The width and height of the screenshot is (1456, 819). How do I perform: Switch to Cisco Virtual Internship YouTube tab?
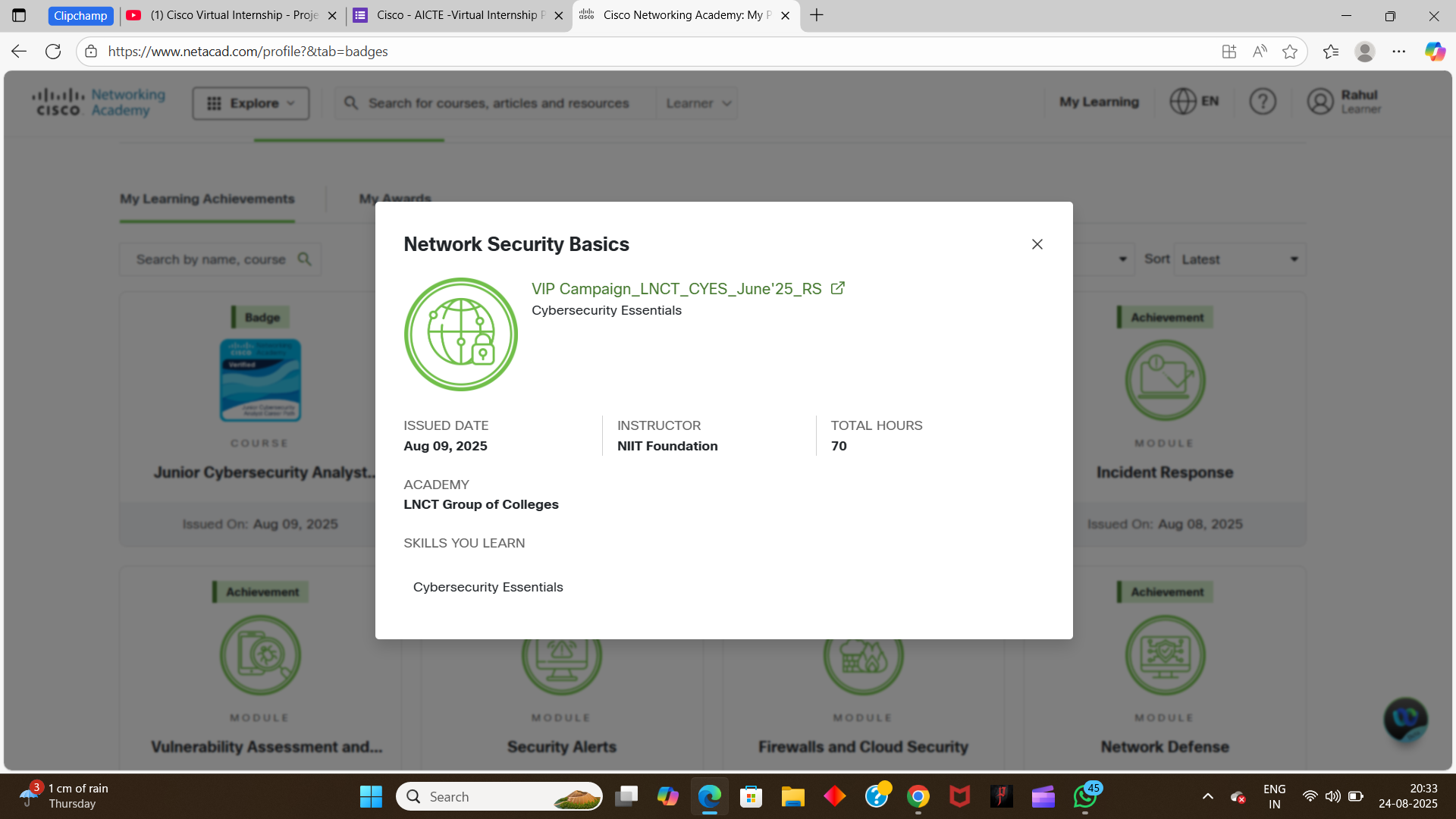(x=227, y=15)
